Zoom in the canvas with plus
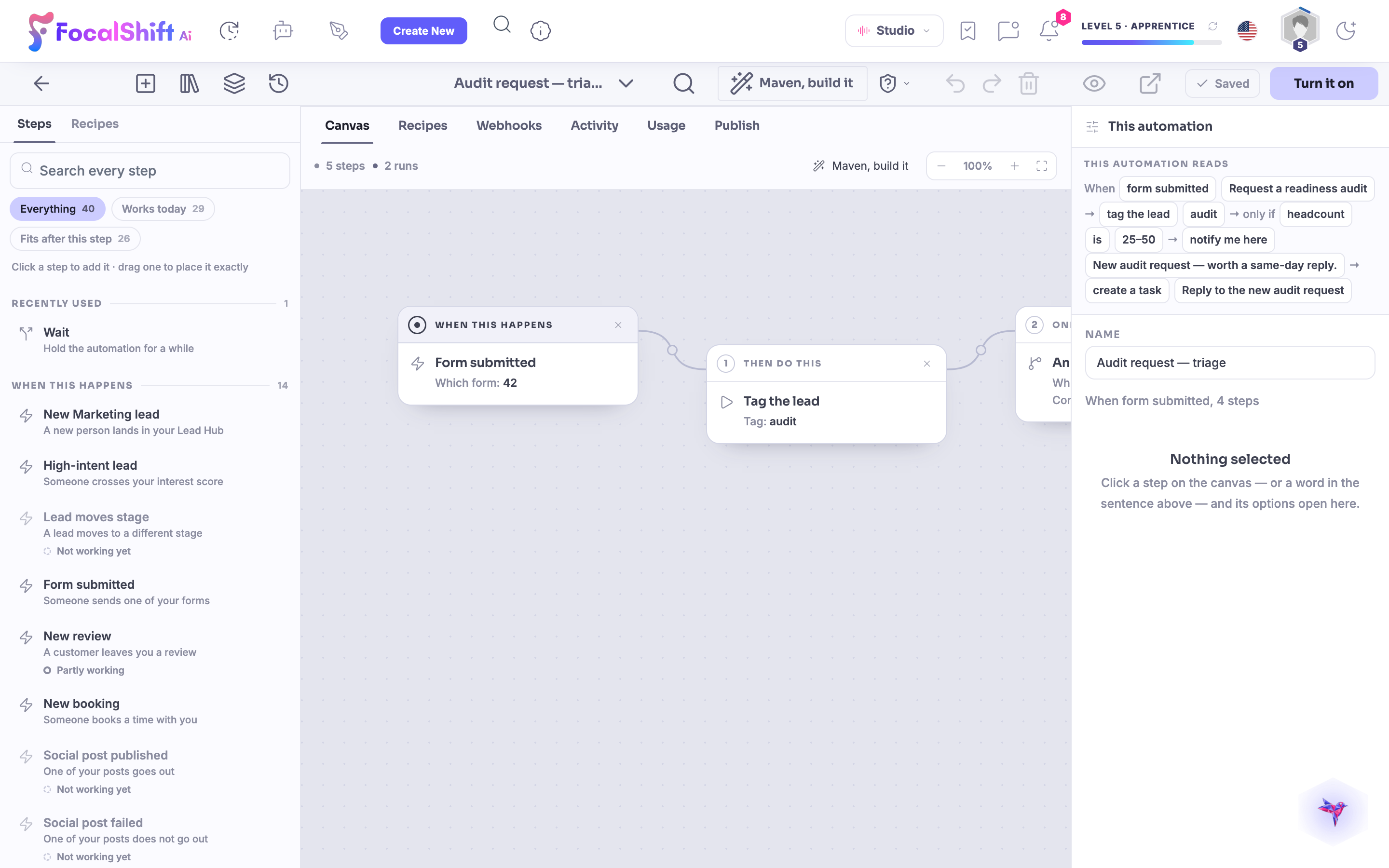 pyautogui.click(x=1015, y=166)
